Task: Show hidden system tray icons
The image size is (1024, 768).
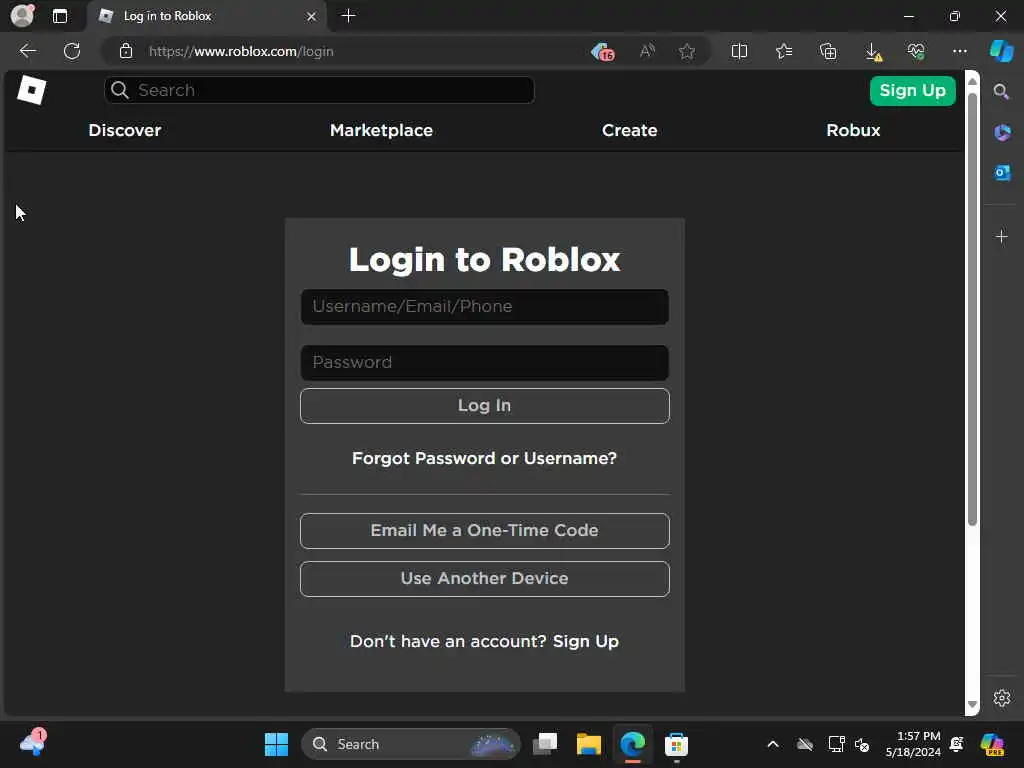Action: tap(773, 744)
